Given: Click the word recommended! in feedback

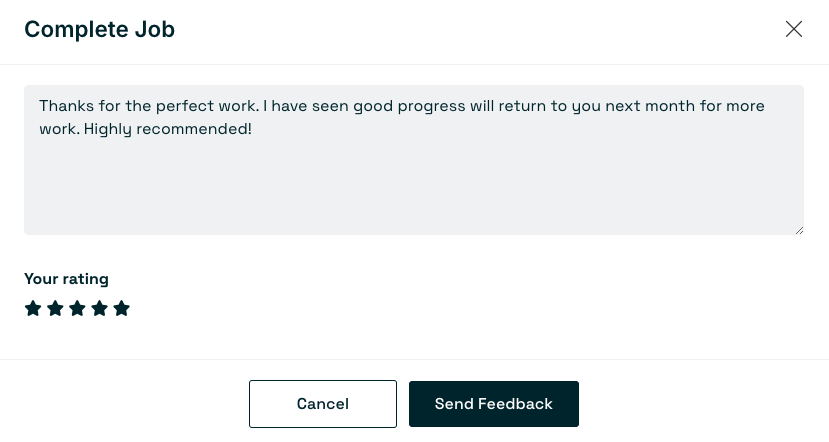Looking at the screenshot, I should [x=194, y=129].
